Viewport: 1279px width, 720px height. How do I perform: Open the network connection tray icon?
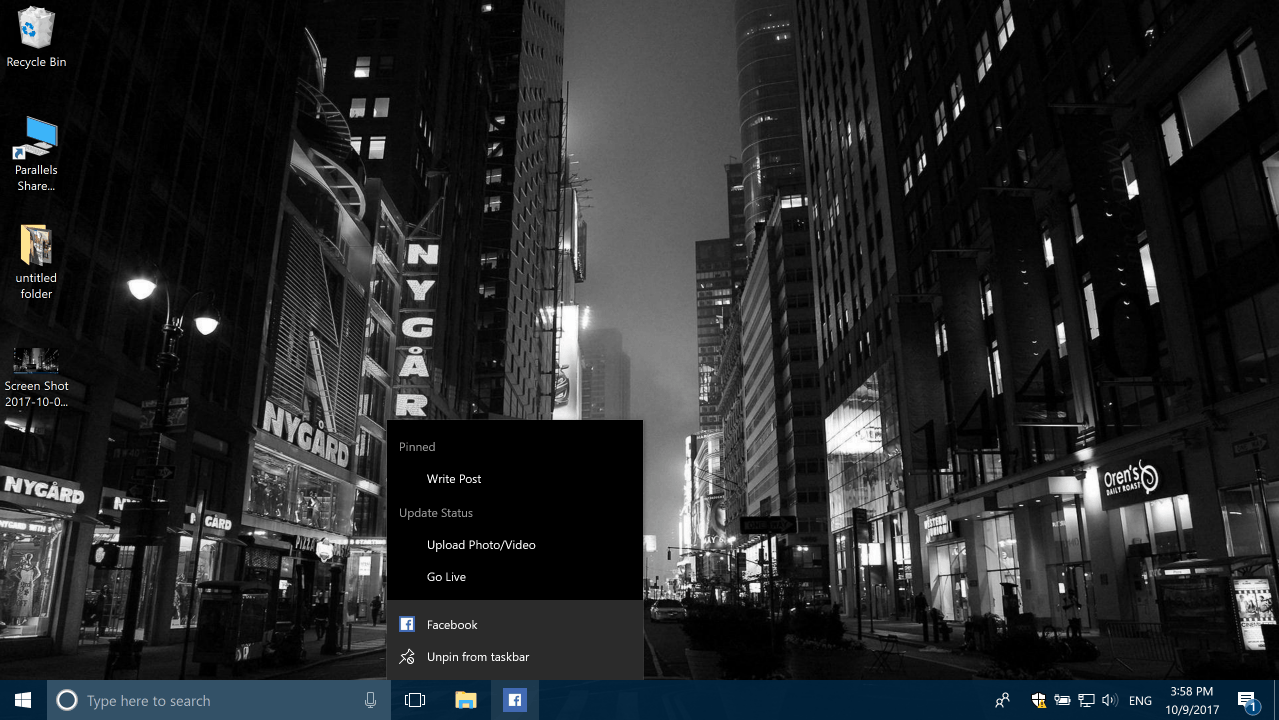[1086, 701]
